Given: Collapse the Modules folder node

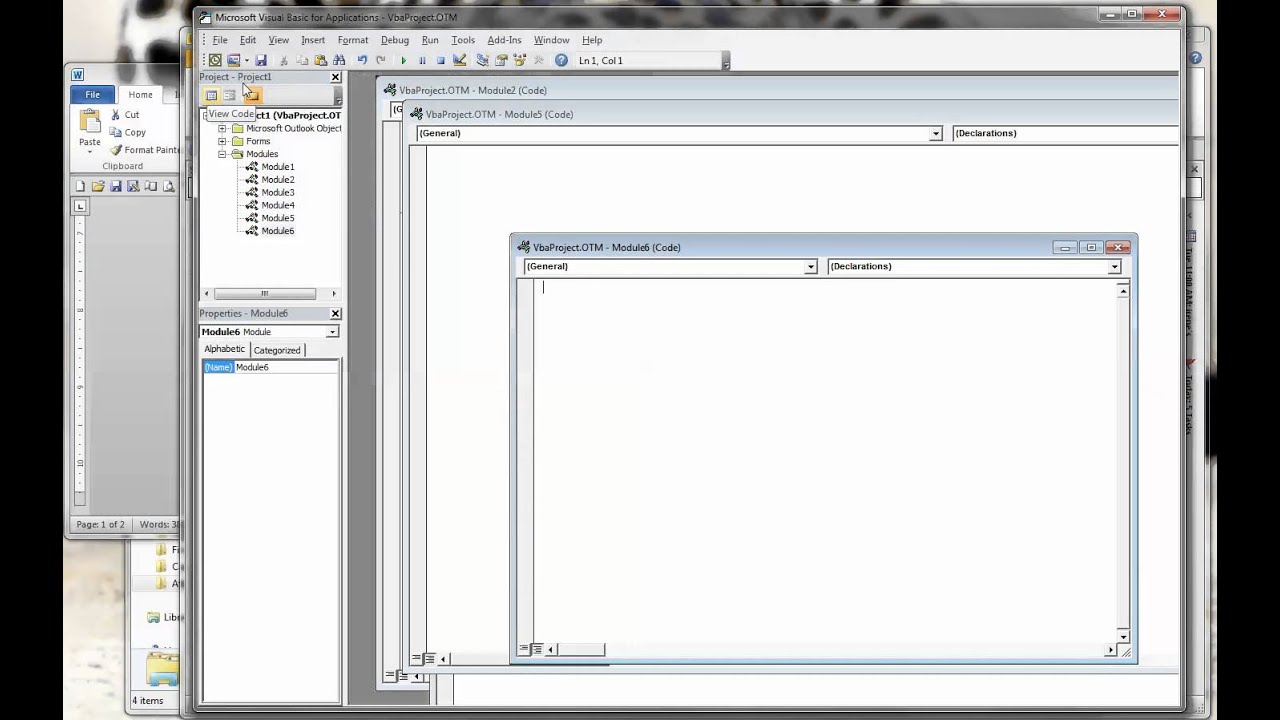Looking at the screenshot, I should tap(222, 154).
